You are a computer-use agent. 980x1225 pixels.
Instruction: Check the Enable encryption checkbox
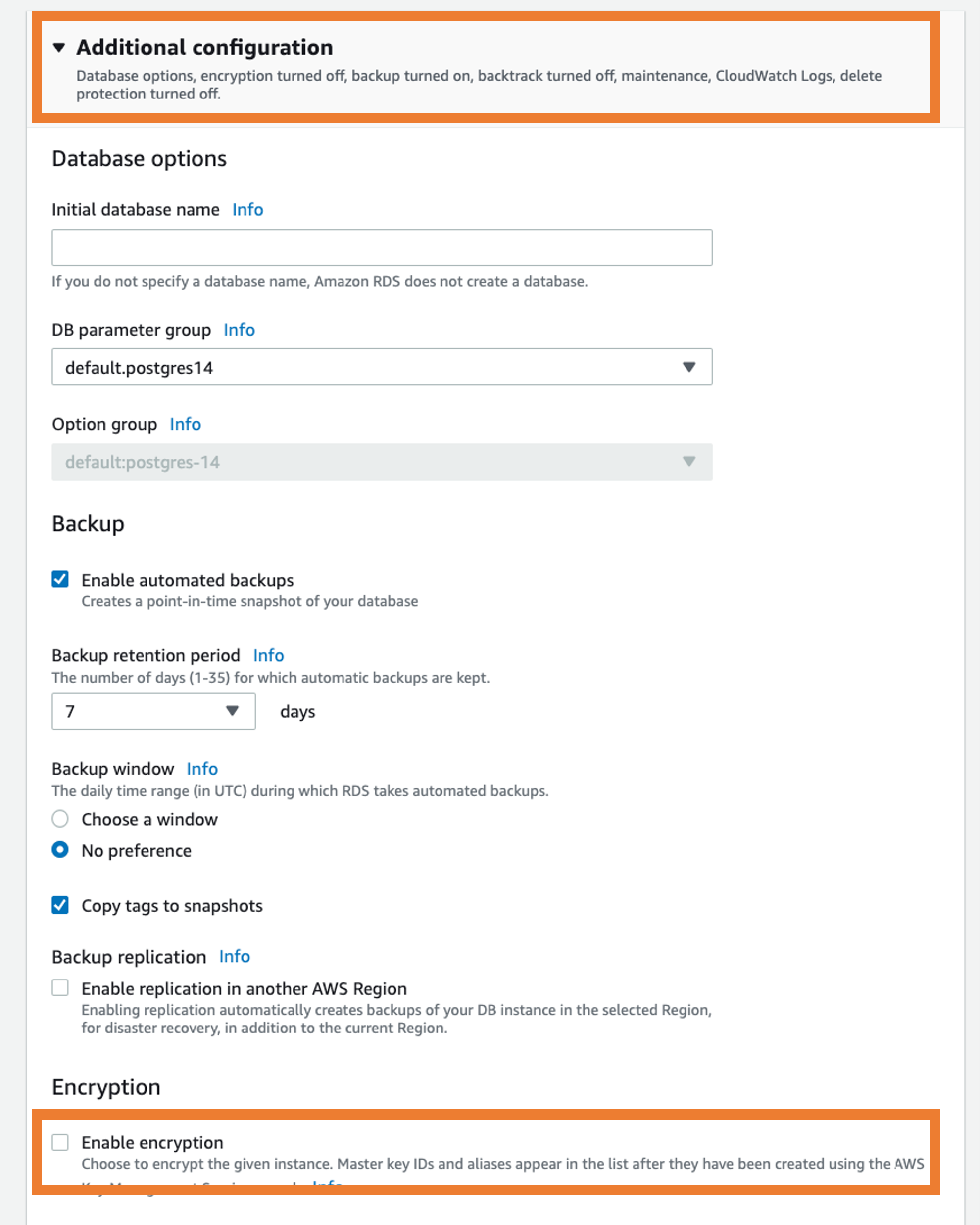tap(60, 1142)
